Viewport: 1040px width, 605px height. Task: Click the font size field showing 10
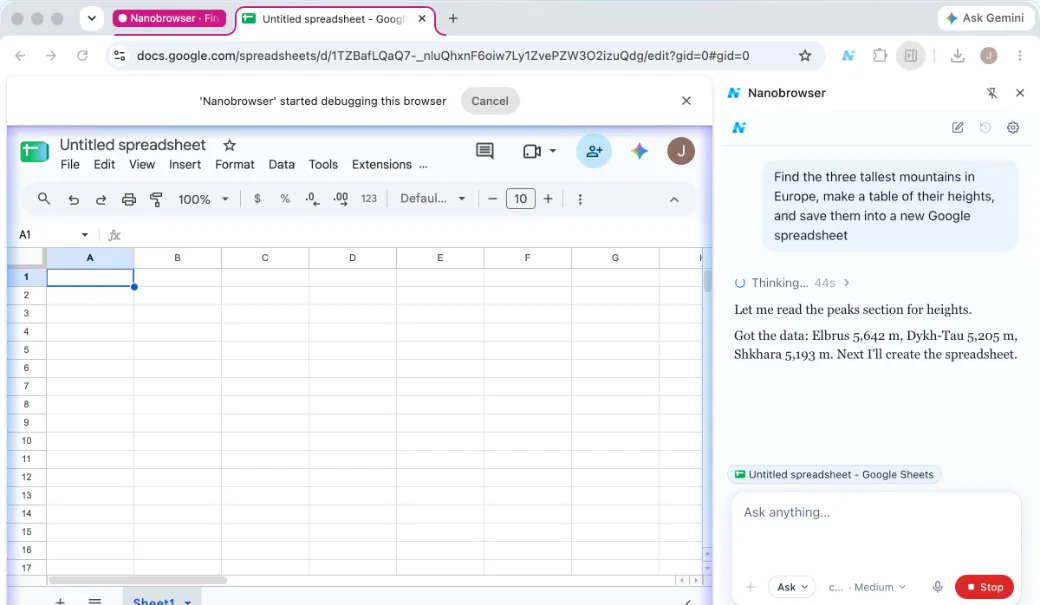pos(521,198)
